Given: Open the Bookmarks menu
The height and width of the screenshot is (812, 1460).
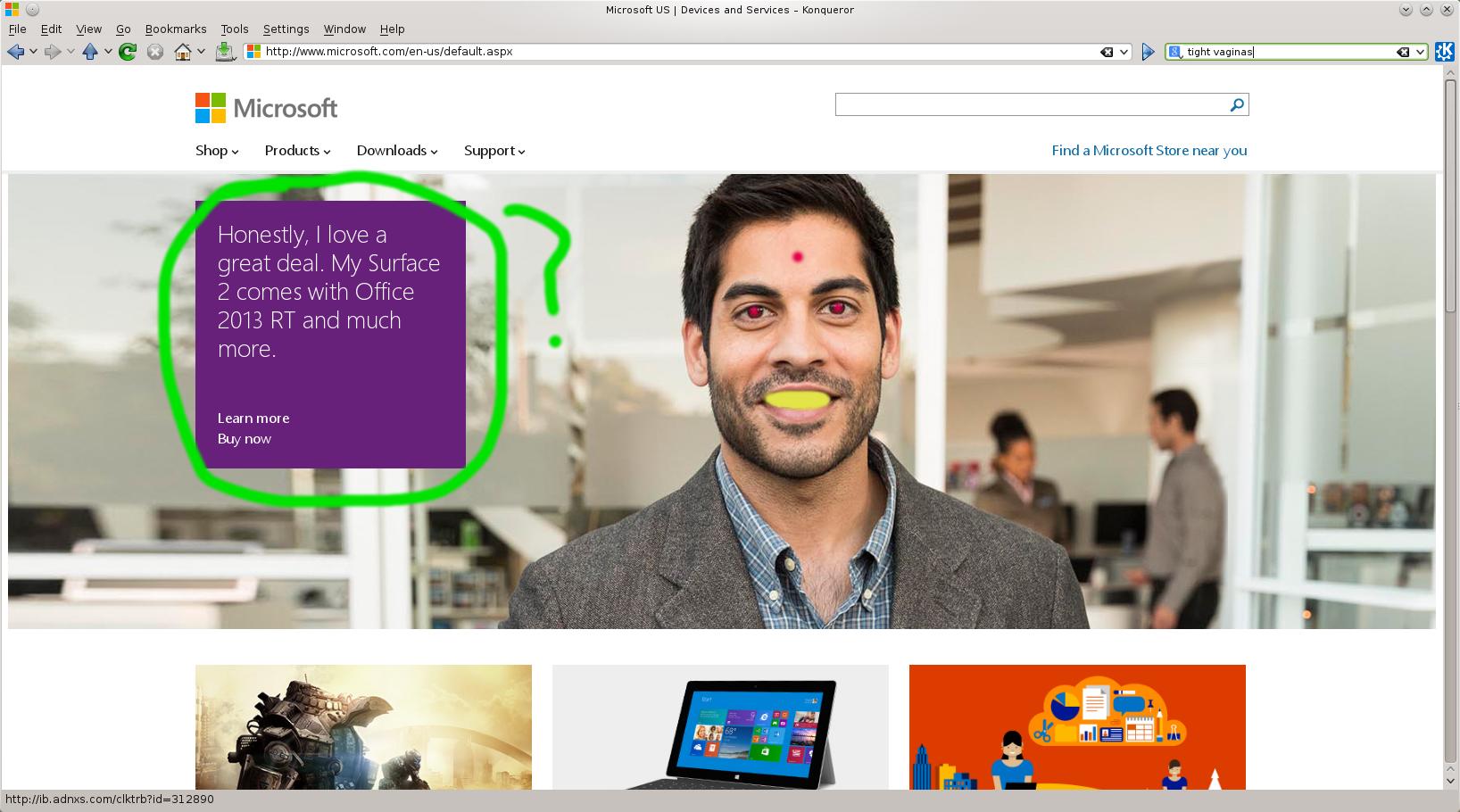Looking at the screenshot, I should click(x=176, y=29).
